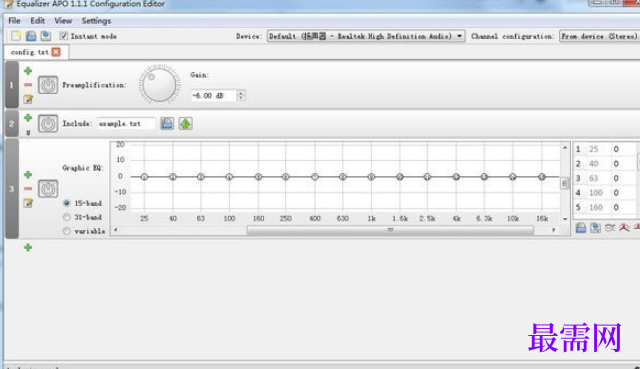The image size is (640, 369).
Task: Click the 25 Hz band handle on the EQ graph
Action: tap(144, 177)
